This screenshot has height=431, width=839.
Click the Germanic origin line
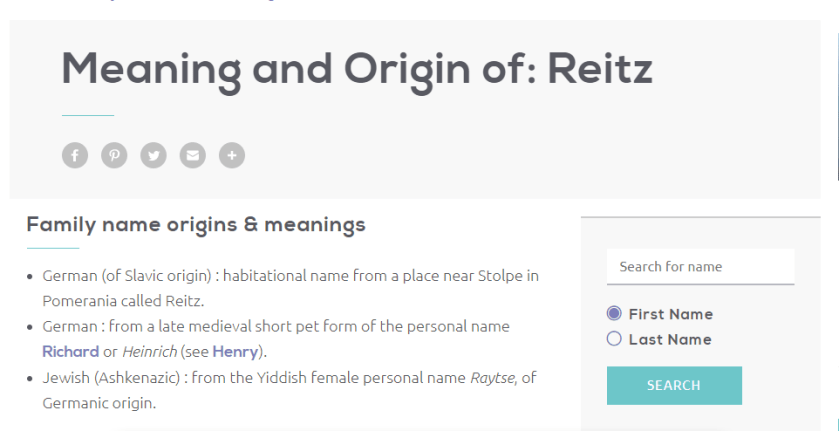99,404
